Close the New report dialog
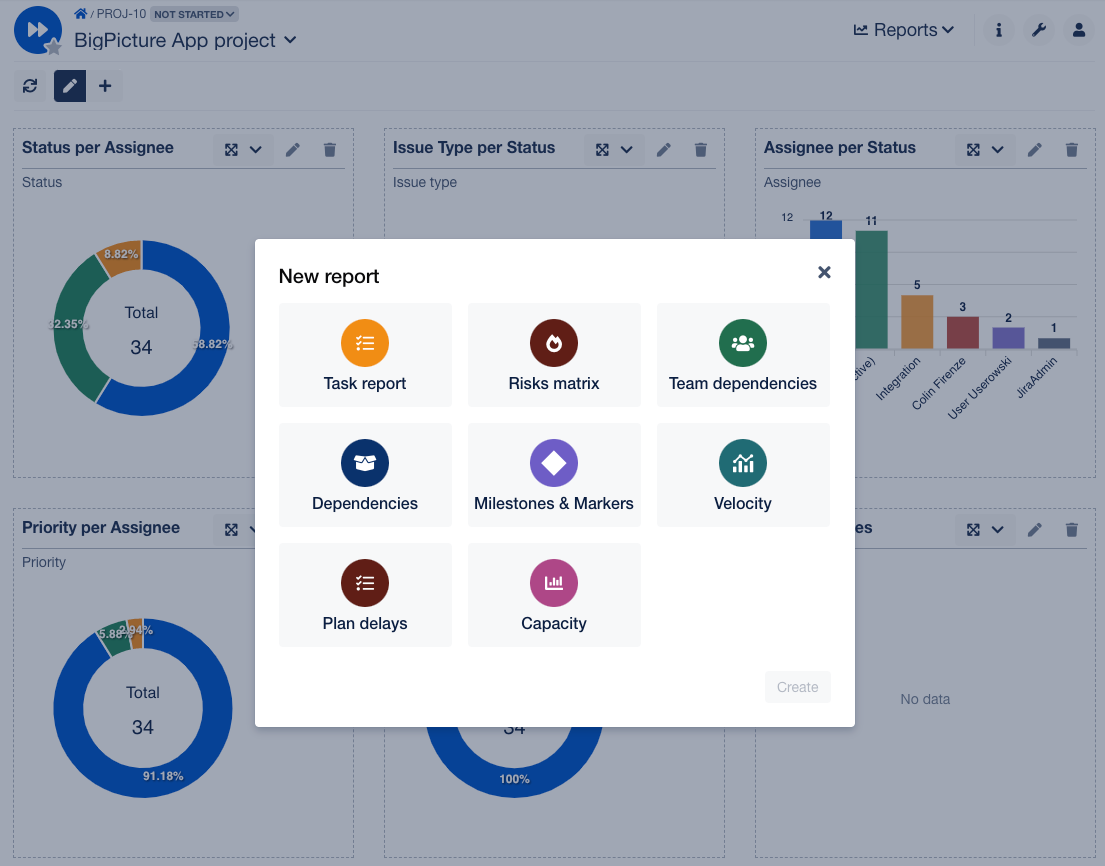 (824, 272)
